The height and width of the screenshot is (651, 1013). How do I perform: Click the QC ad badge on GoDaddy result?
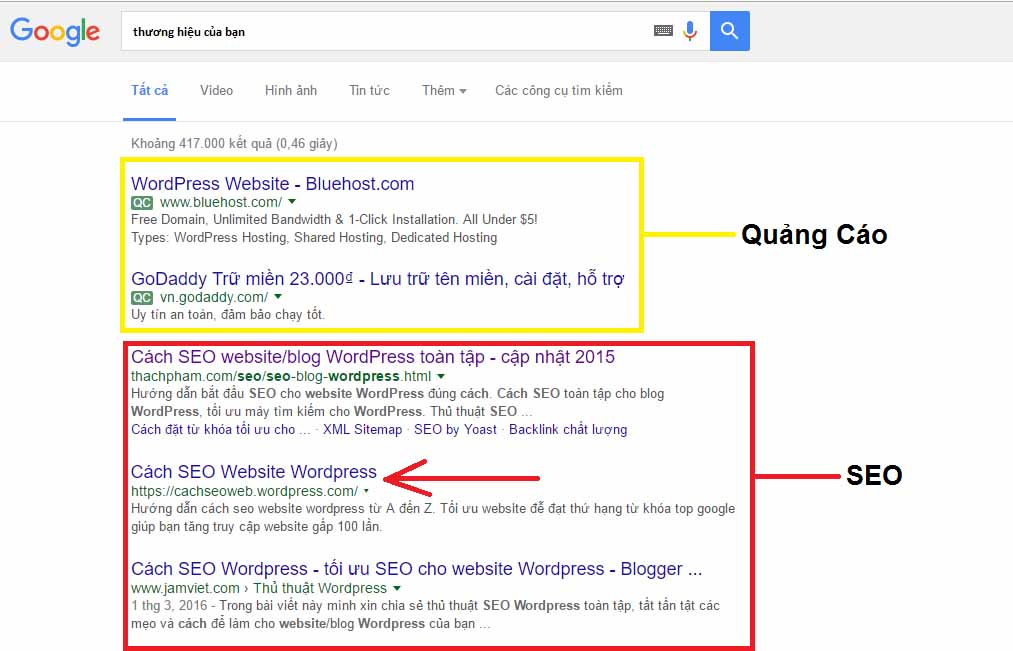(141, 297)
